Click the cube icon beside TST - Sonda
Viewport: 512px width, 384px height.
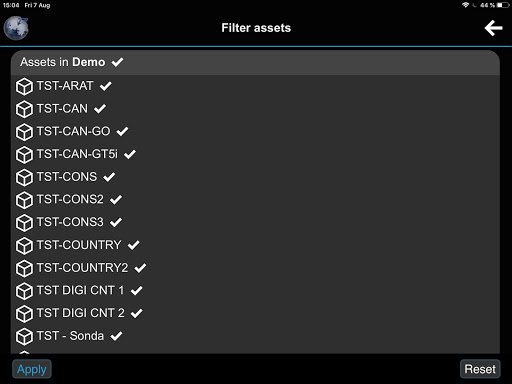click(24, 336)
